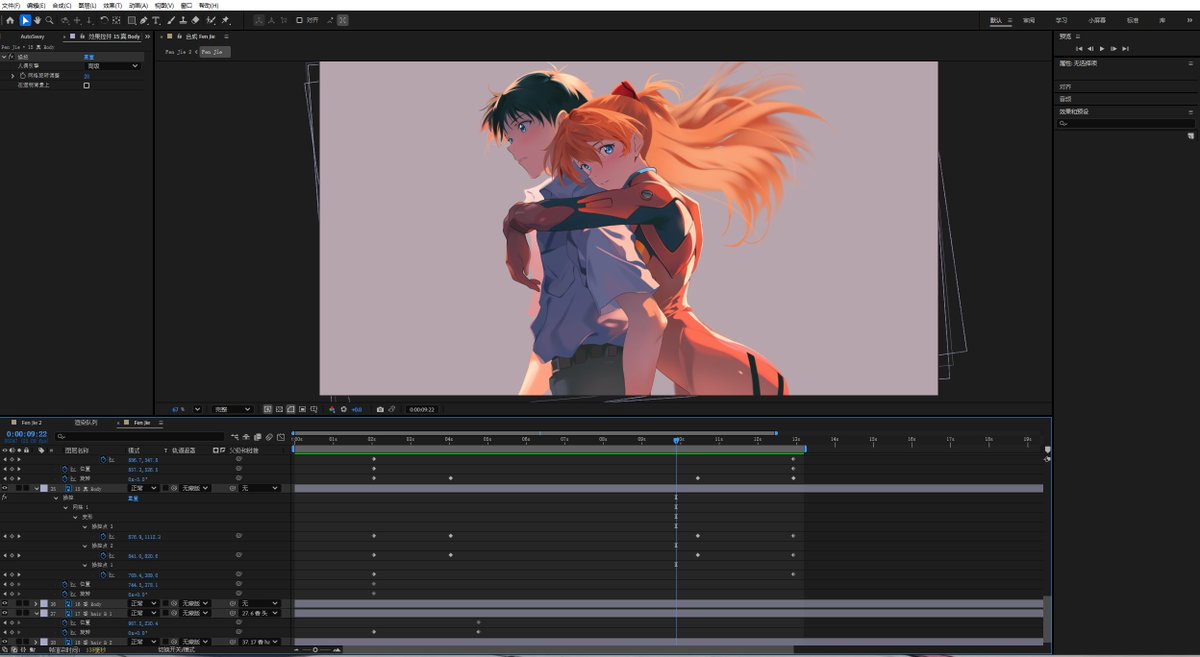Open the track matte dropdown for the 15 Body layer

(x=194, y=488)
